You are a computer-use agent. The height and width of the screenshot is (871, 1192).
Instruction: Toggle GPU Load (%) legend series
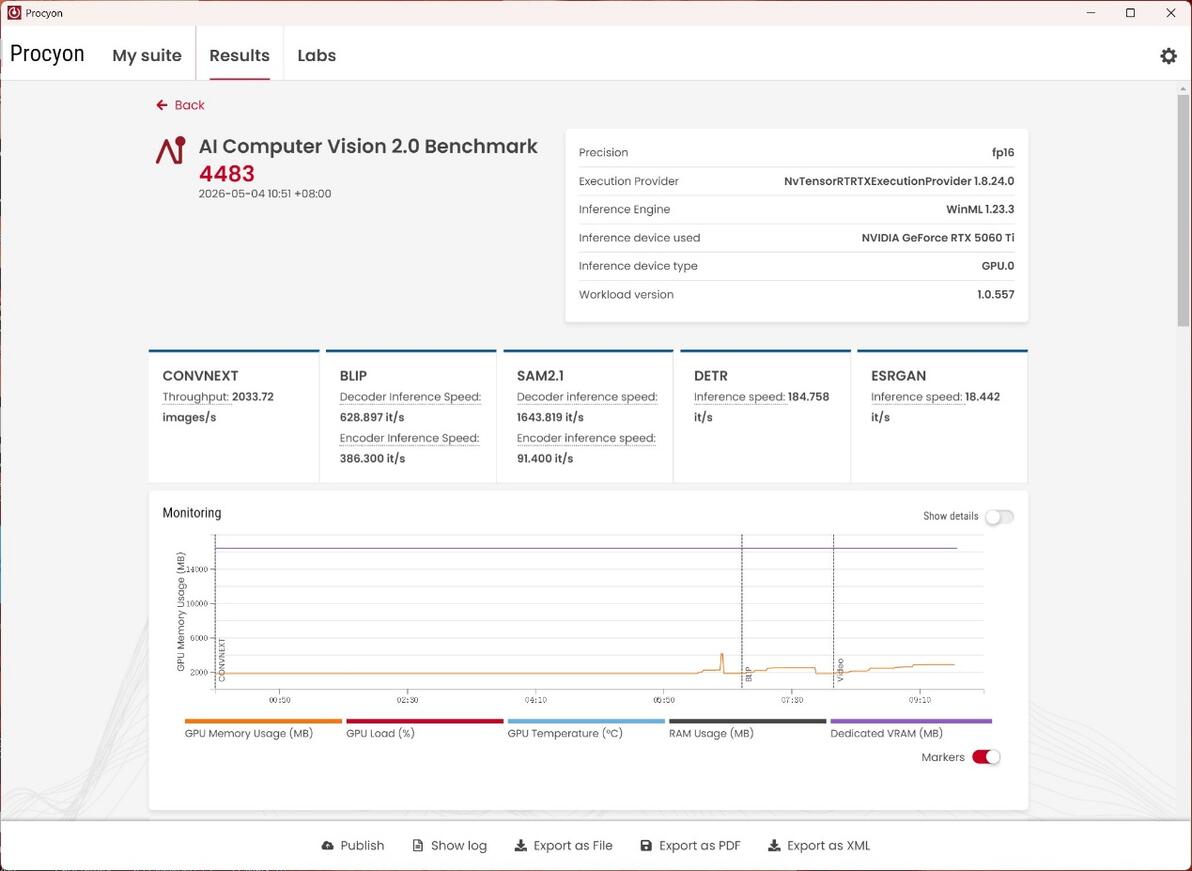(x=424, y=728)
